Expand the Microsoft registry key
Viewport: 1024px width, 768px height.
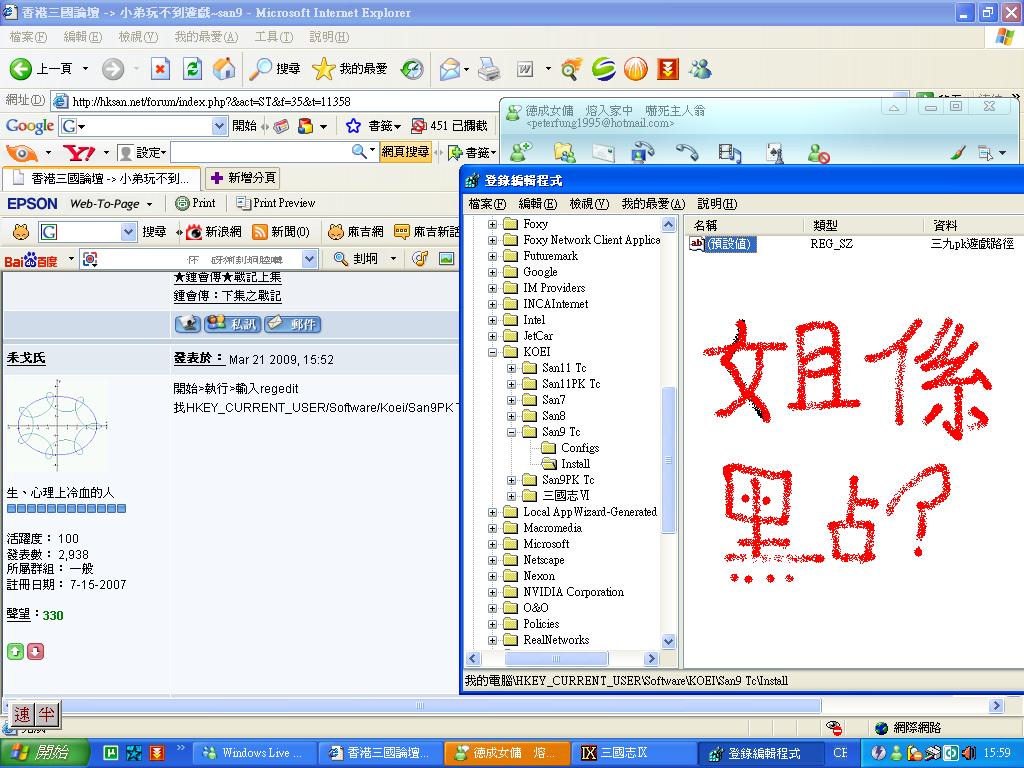click(x=493, y=544)
